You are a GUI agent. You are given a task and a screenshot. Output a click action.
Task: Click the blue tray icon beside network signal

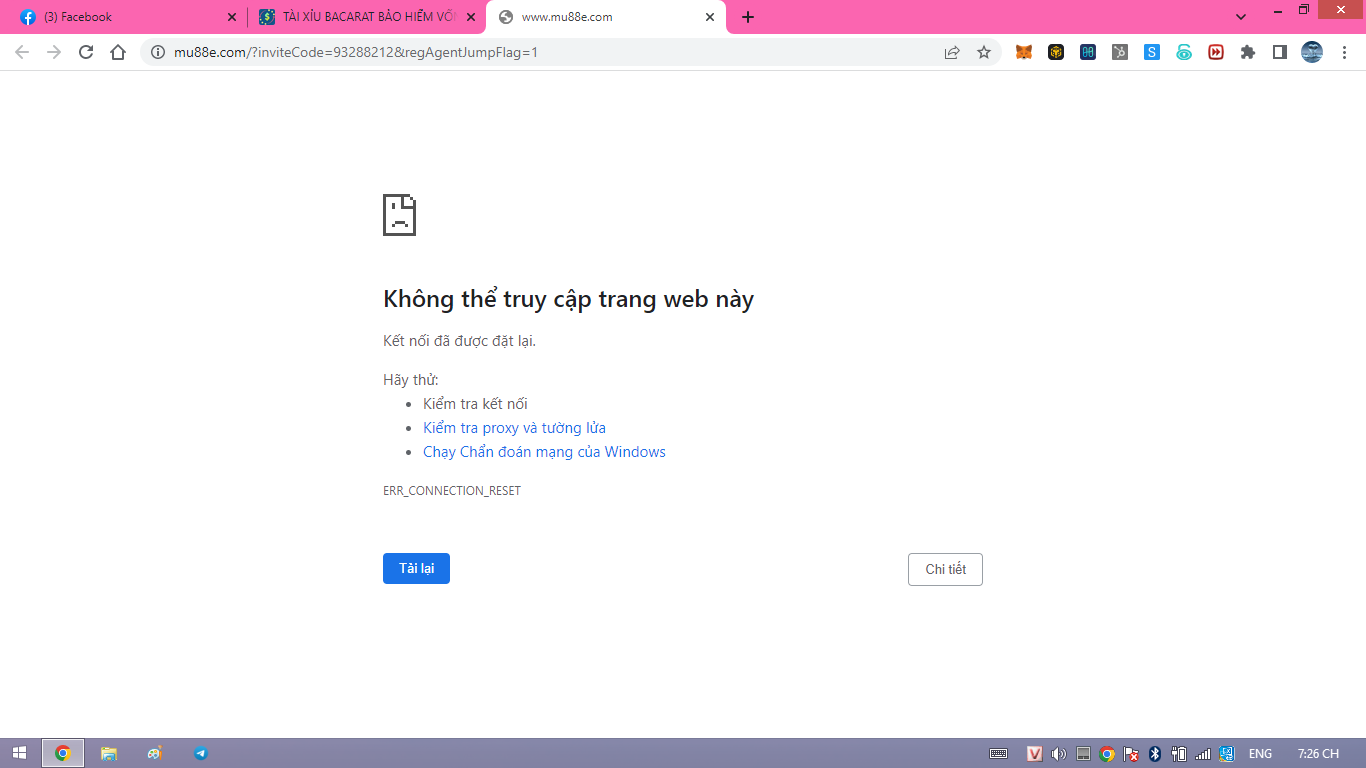[1227, 754]
